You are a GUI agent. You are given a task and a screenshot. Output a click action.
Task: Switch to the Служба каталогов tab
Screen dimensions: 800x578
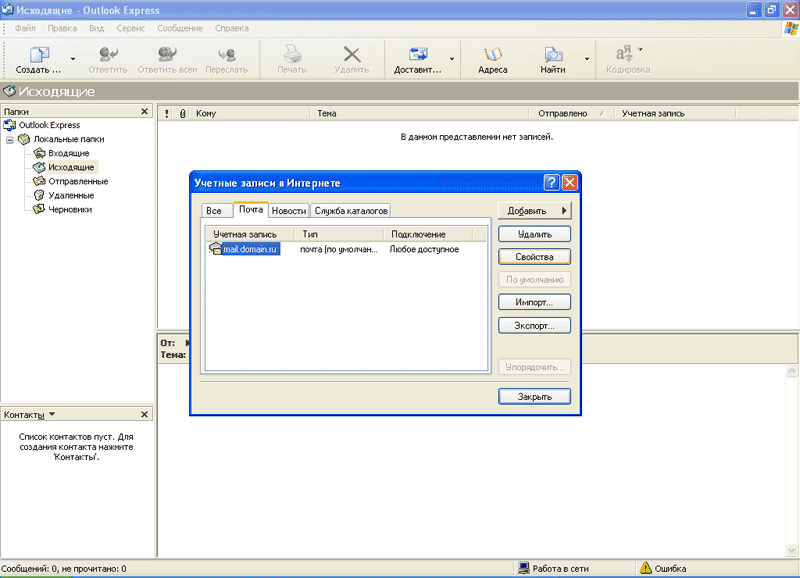(x=351, y=211)
